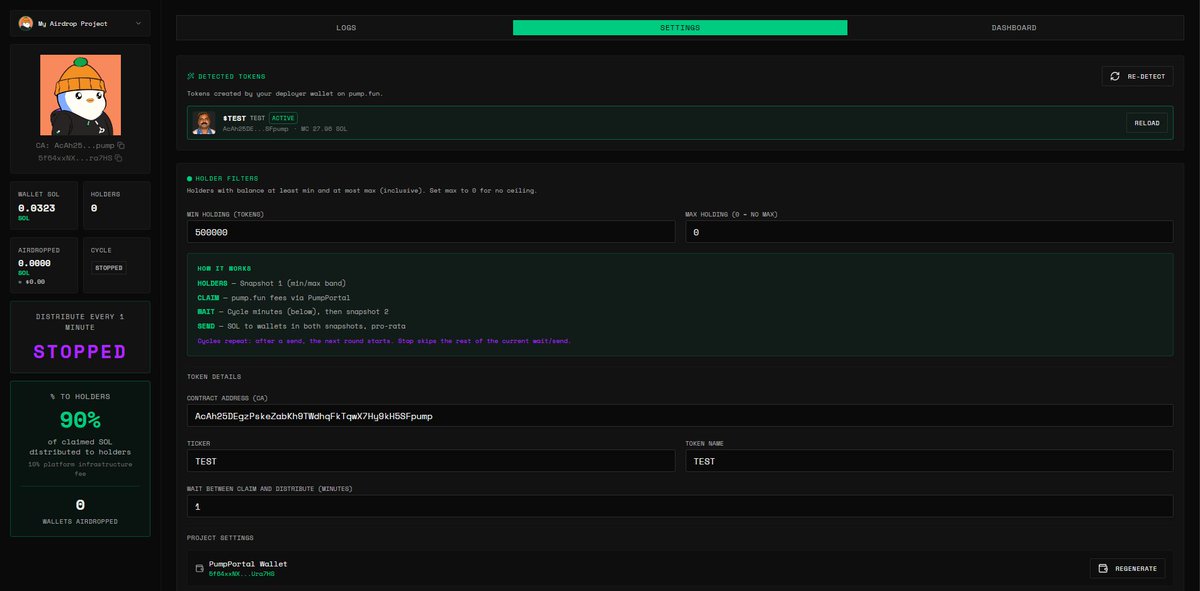This screenshot has width=1200, height=591.
Task: Click the Wallets Airdropped count of 0
Action: pos(80,505)
